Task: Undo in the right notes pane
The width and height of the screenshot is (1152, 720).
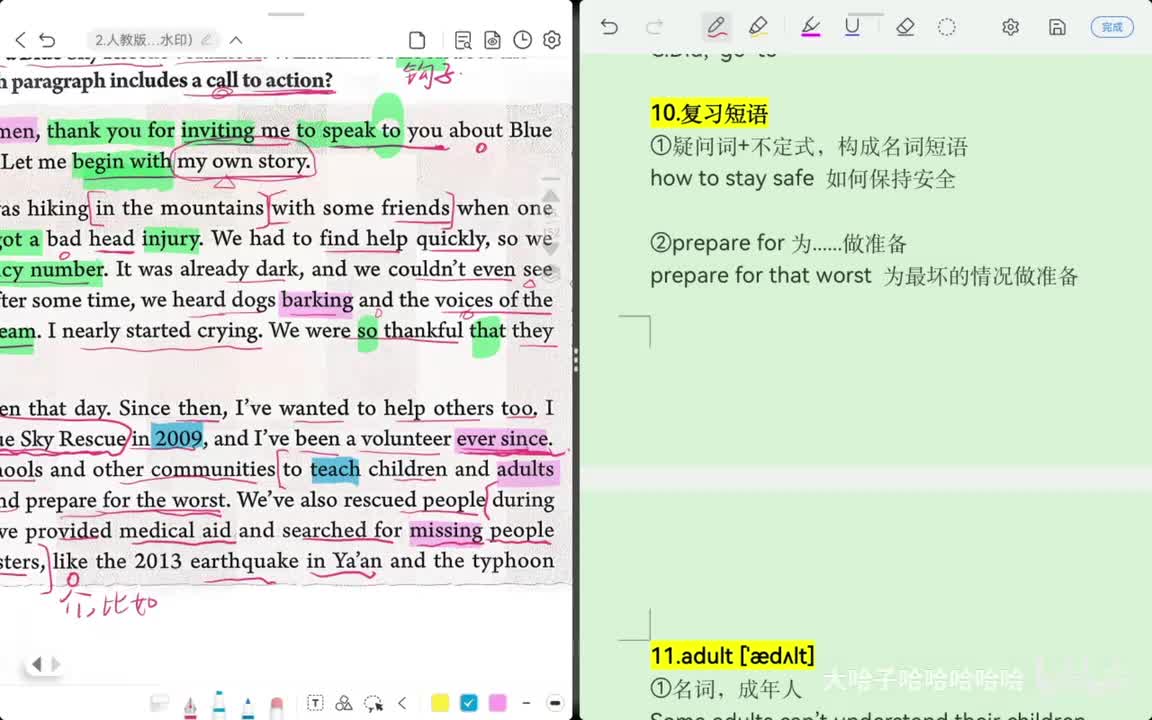Action: [609, 27]
